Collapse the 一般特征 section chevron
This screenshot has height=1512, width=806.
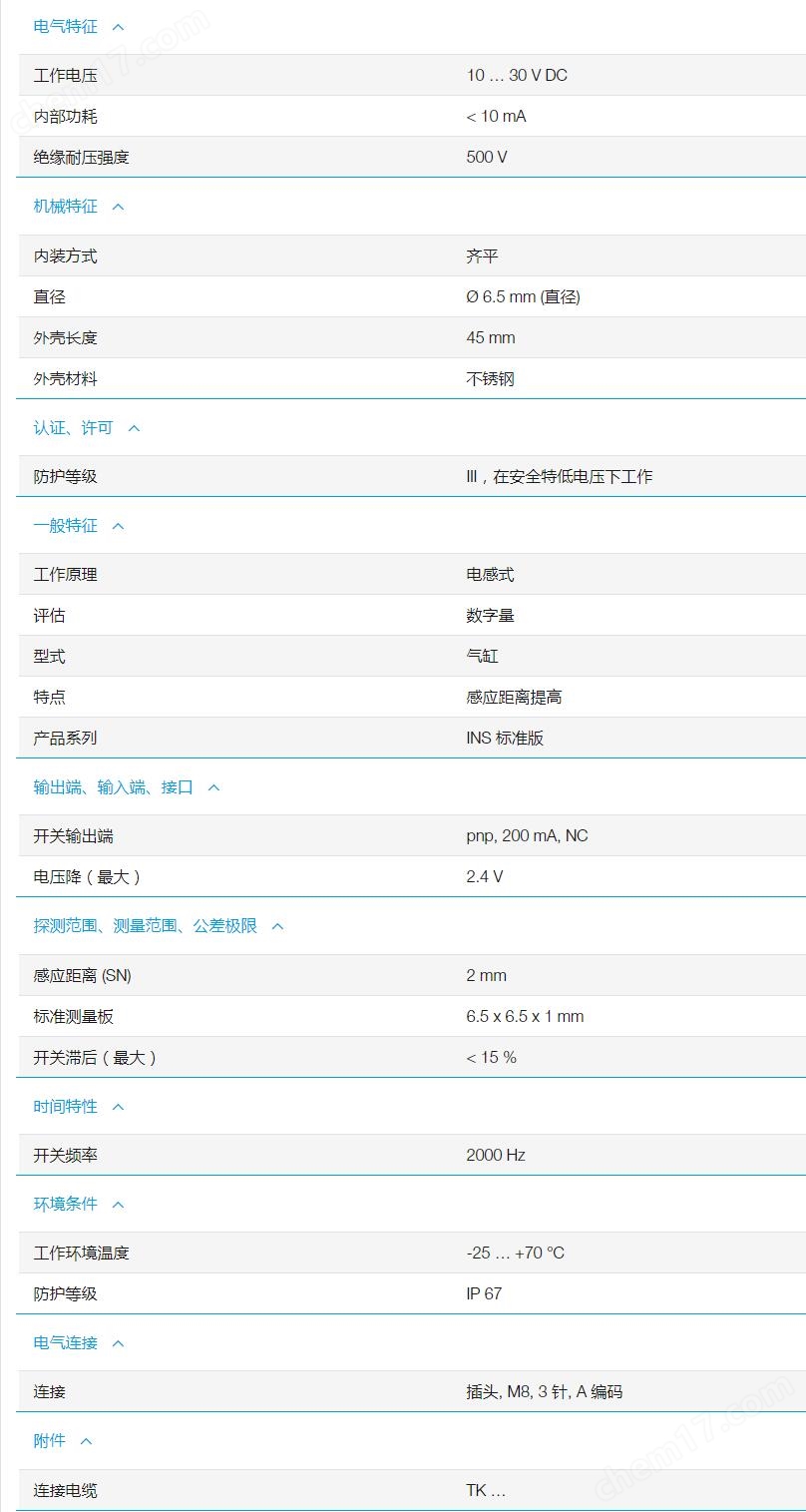click(118, 526)
